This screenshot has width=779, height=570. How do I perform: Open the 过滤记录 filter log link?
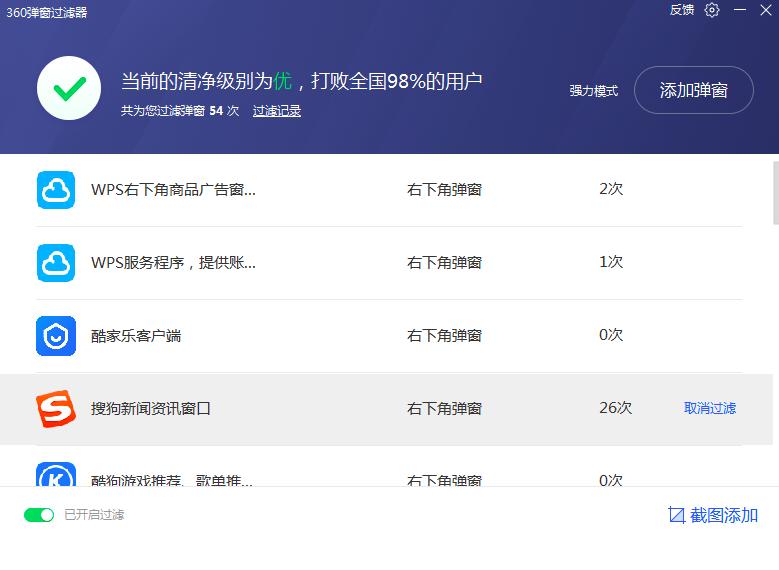point(277,110)
